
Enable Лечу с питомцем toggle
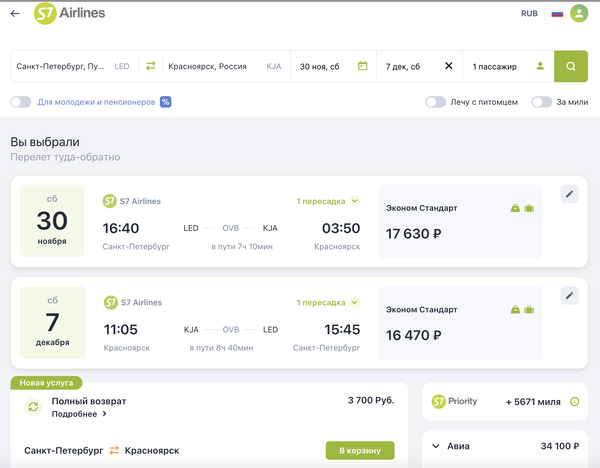(435, 102)
